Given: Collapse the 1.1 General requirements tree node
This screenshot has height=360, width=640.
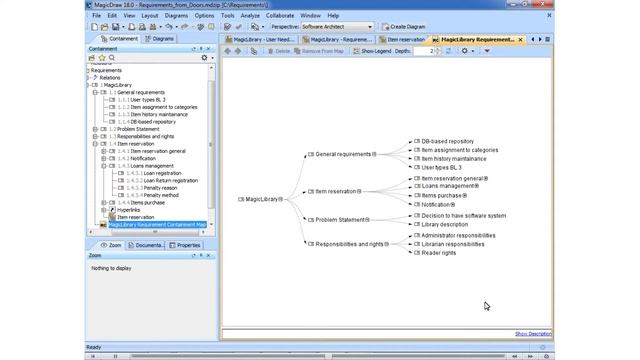Looking at the screenshot, I should 95,93.
